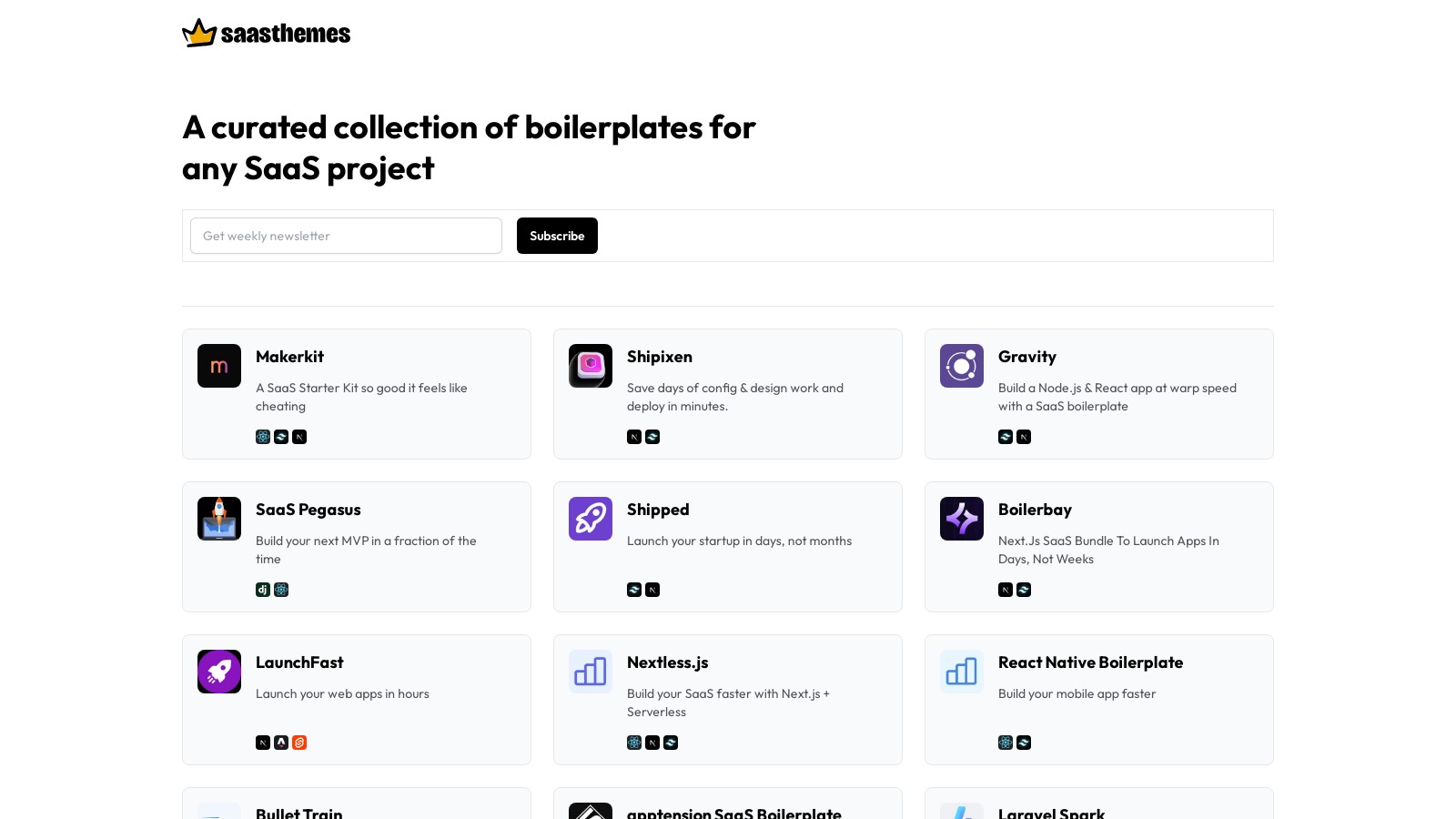1456x819 pixels.
Task: Select the React icon on the Makerkit card
Action: (x=263, y=437)
